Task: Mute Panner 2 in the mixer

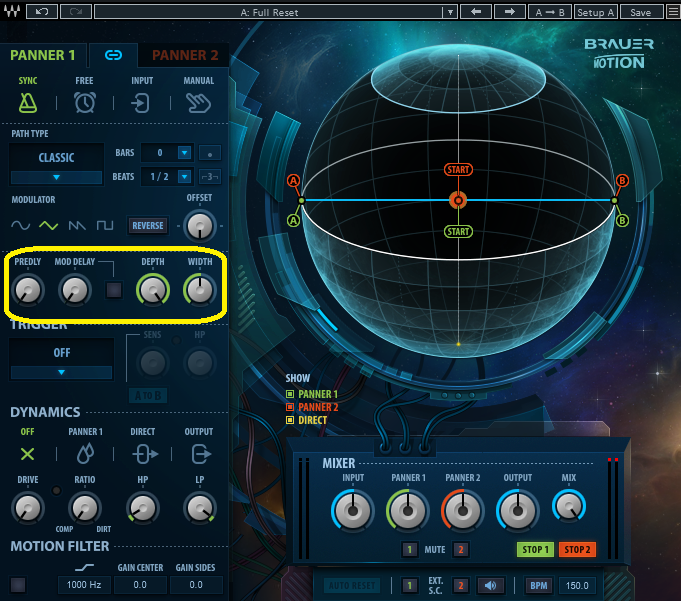Action: coord(462,549)
